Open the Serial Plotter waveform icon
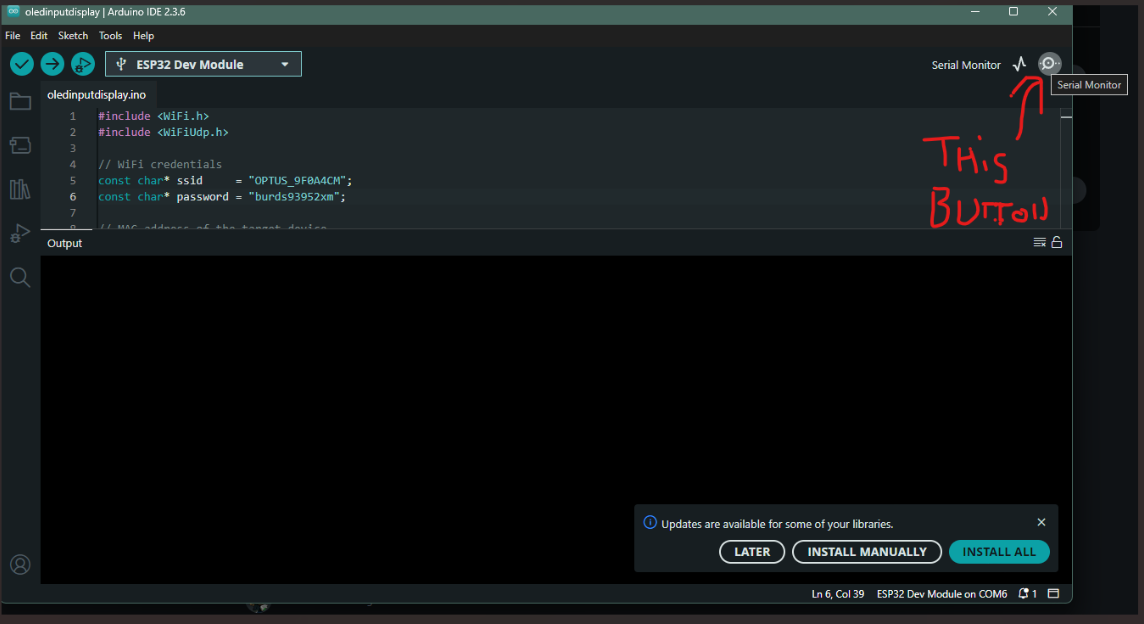Image resolution: width=1144 pixels, height=624 pixels. click(x=1019, y=64)
